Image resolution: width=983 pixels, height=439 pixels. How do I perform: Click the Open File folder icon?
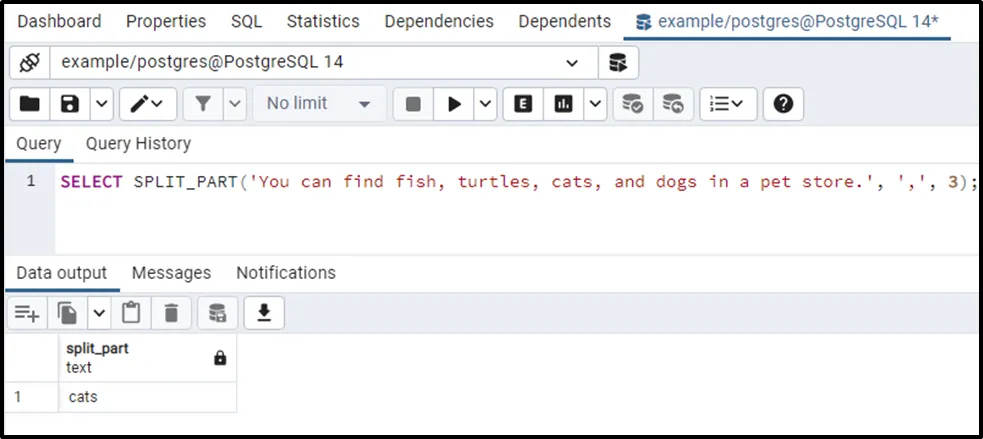pos(30,103)
